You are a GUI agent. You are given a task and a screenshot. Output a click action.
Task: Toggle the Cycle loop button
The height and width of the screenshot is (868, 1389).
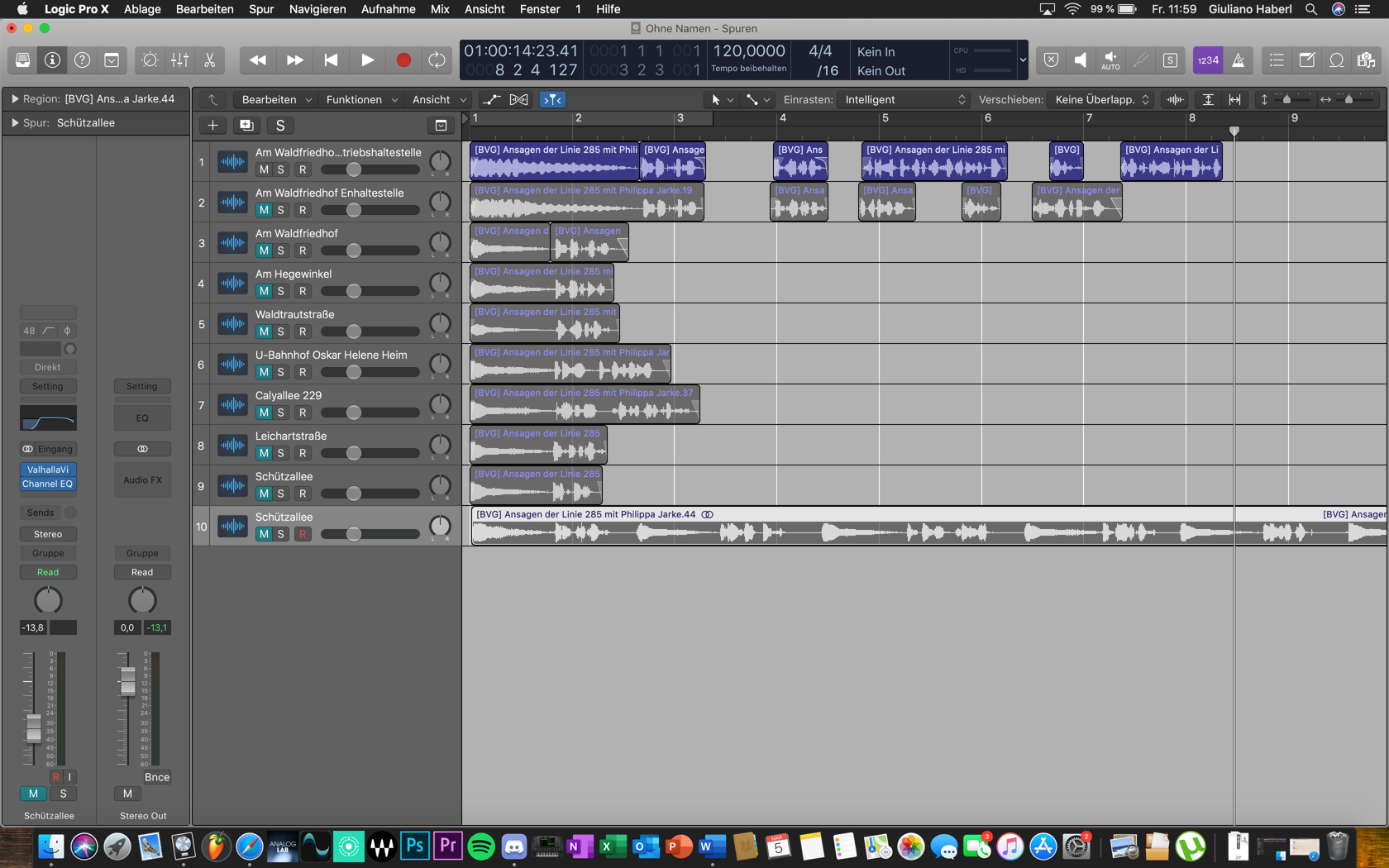click(437, 60)
